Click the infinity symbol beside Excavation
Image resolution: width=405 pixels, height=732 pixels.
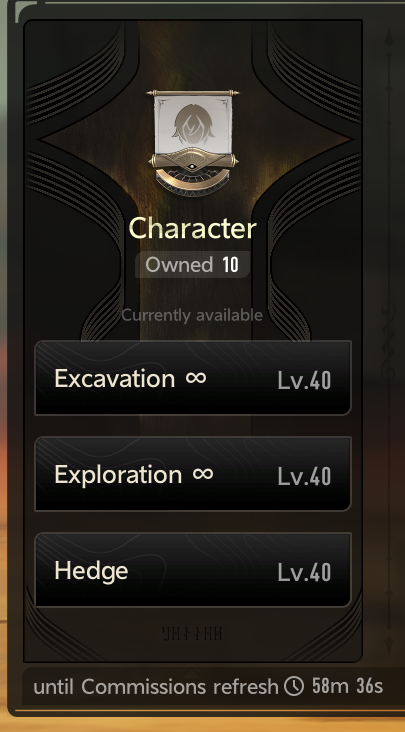196,378
